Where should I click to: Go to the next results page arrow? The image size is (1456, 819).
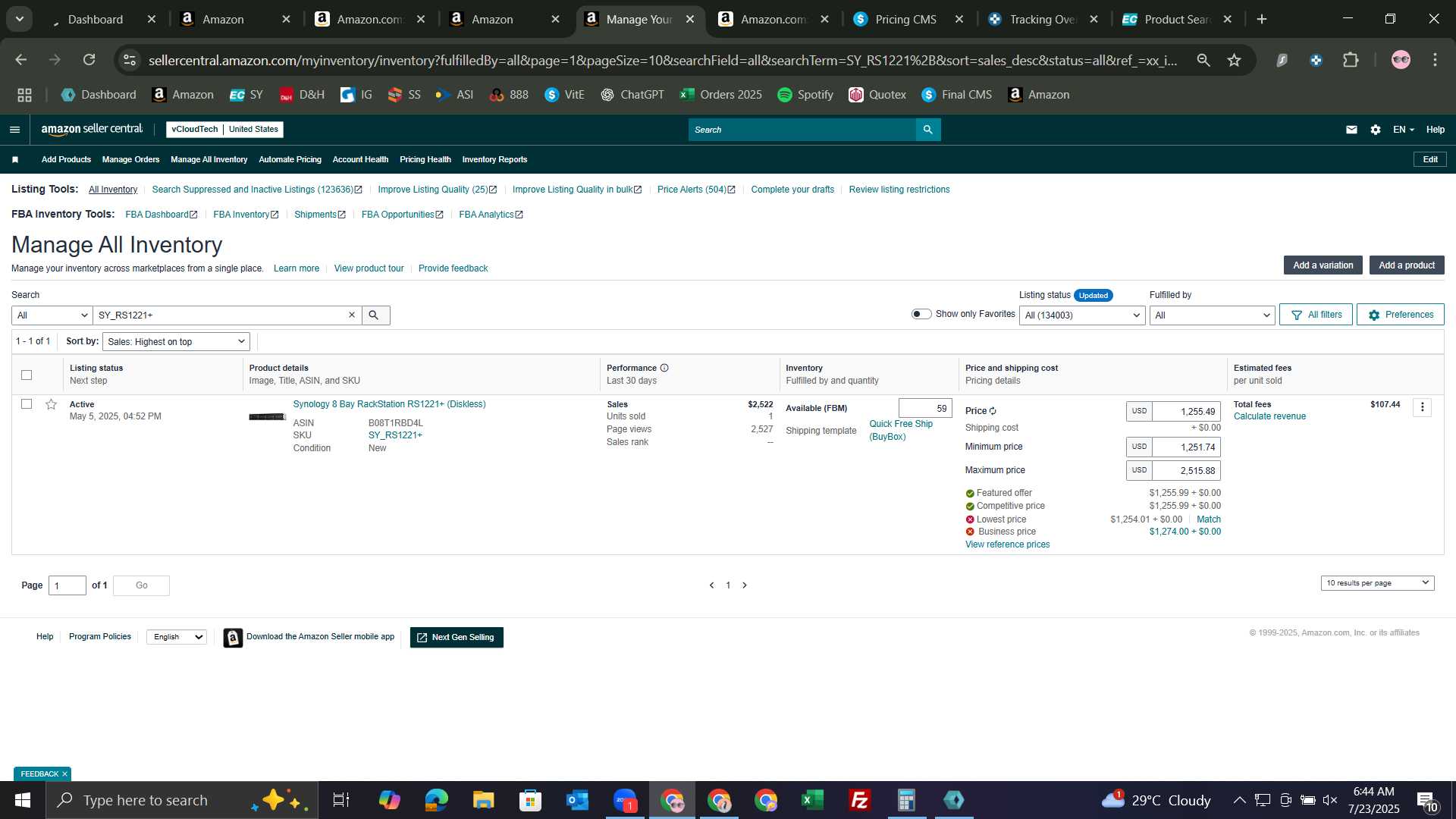point(745,585)
